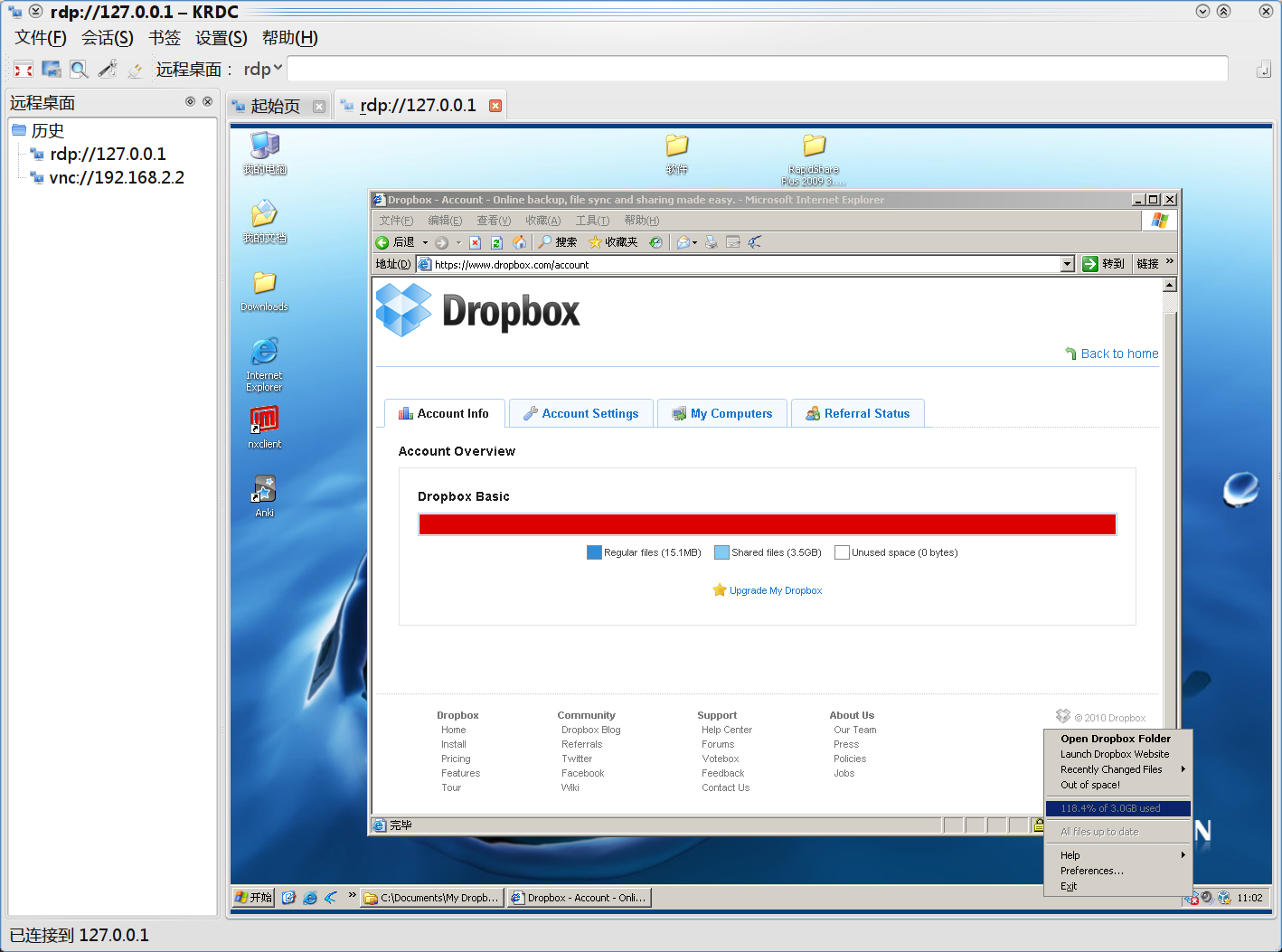Select rdp://127.0.0.1 in history tree

(x=108, y=154)
